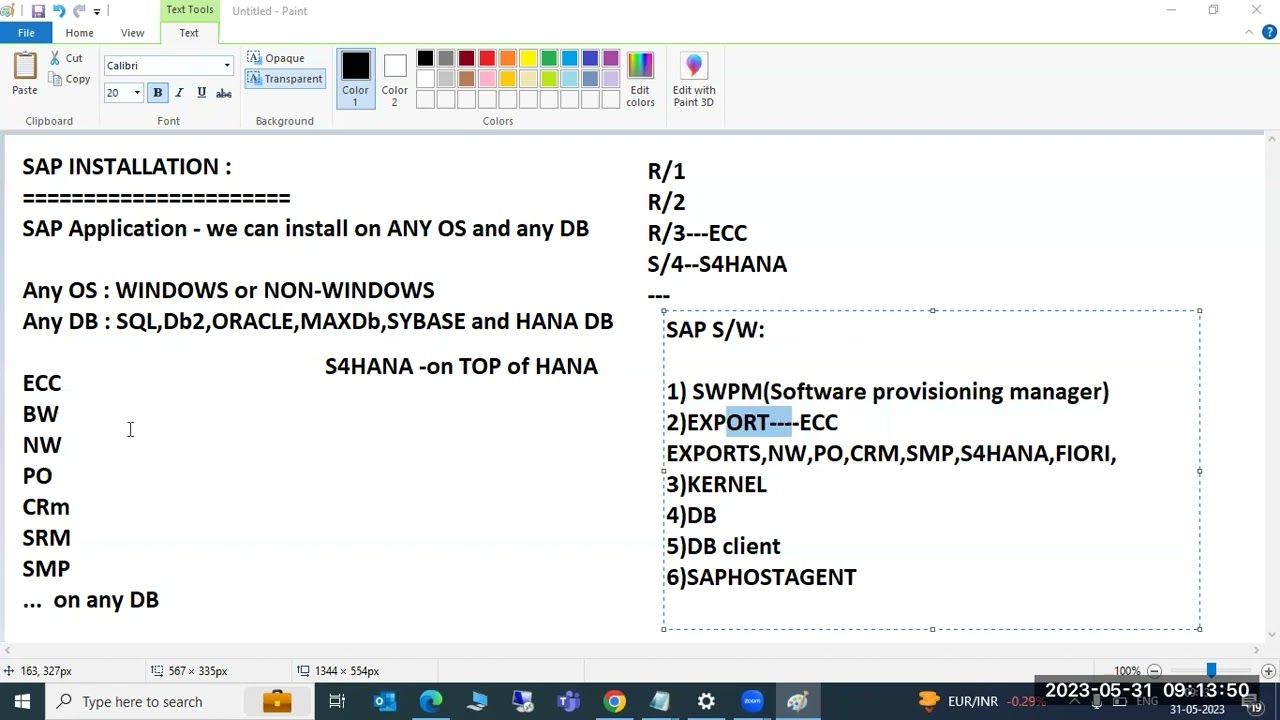Pick the pink color swatch
Screen dimensions: 1280x720
click(x=487, y=79)
